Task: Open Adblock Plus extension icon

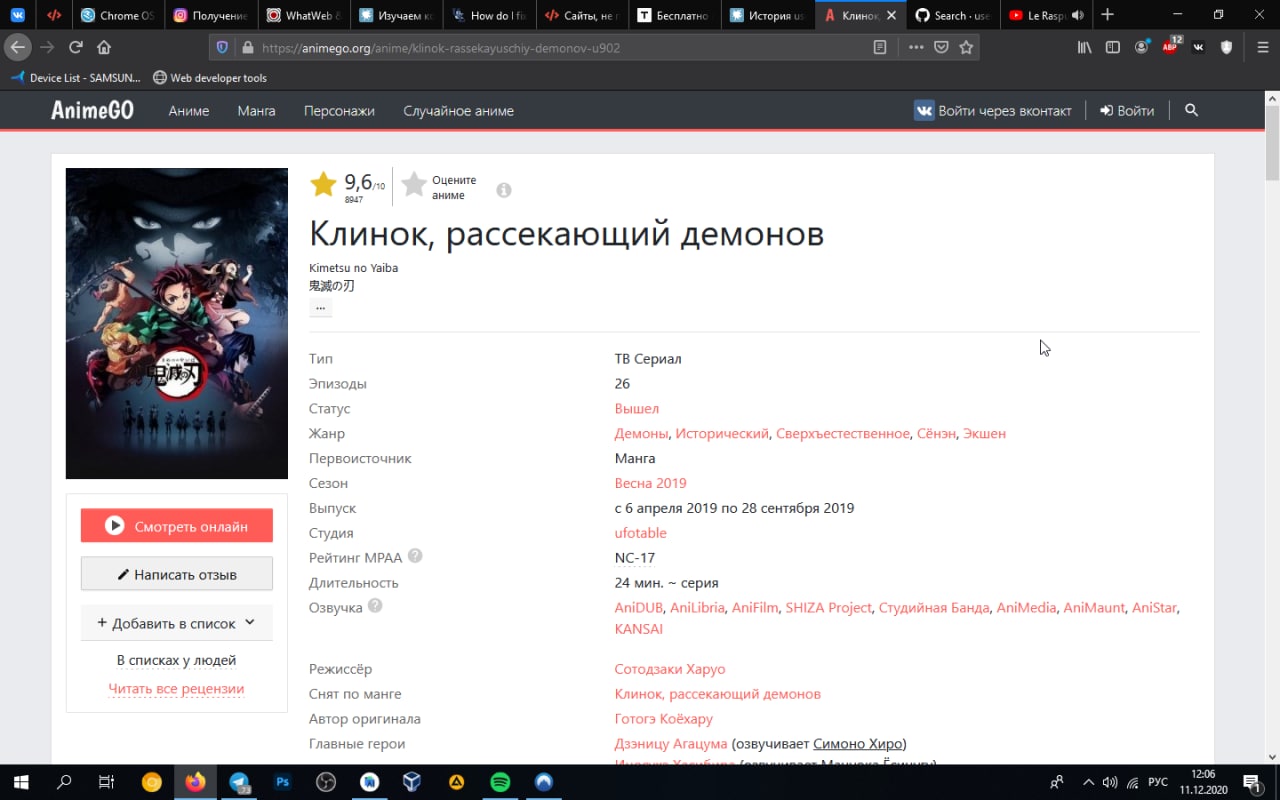Action: [x=1171, y=46]
